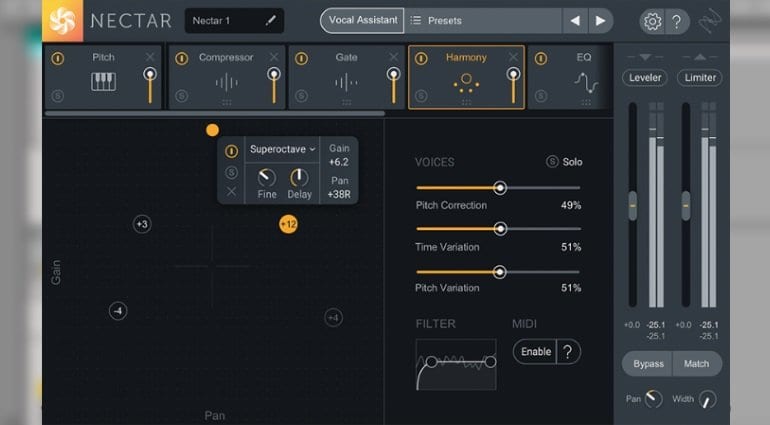The image size is (770, 425).
Task: Toggle Harmony module power
Action: click(x=421, y=58)
